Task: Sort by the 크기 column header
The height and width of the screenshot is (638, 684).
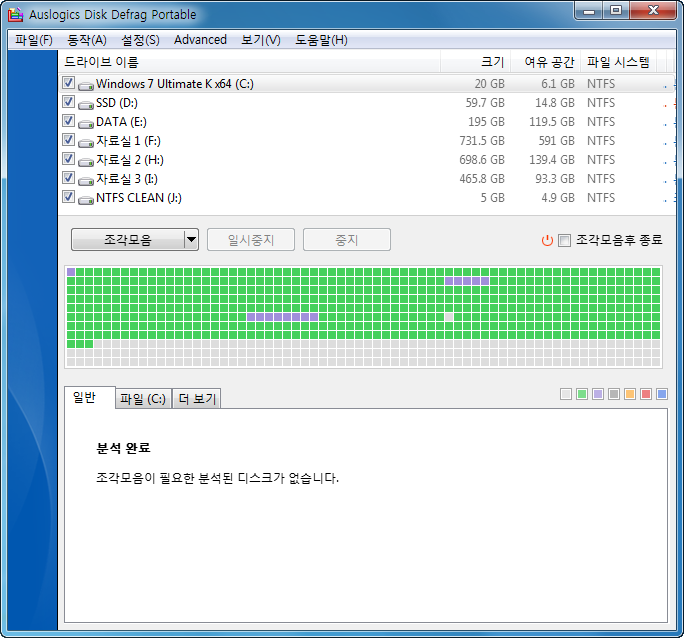Action: click(x=475, y=62)
